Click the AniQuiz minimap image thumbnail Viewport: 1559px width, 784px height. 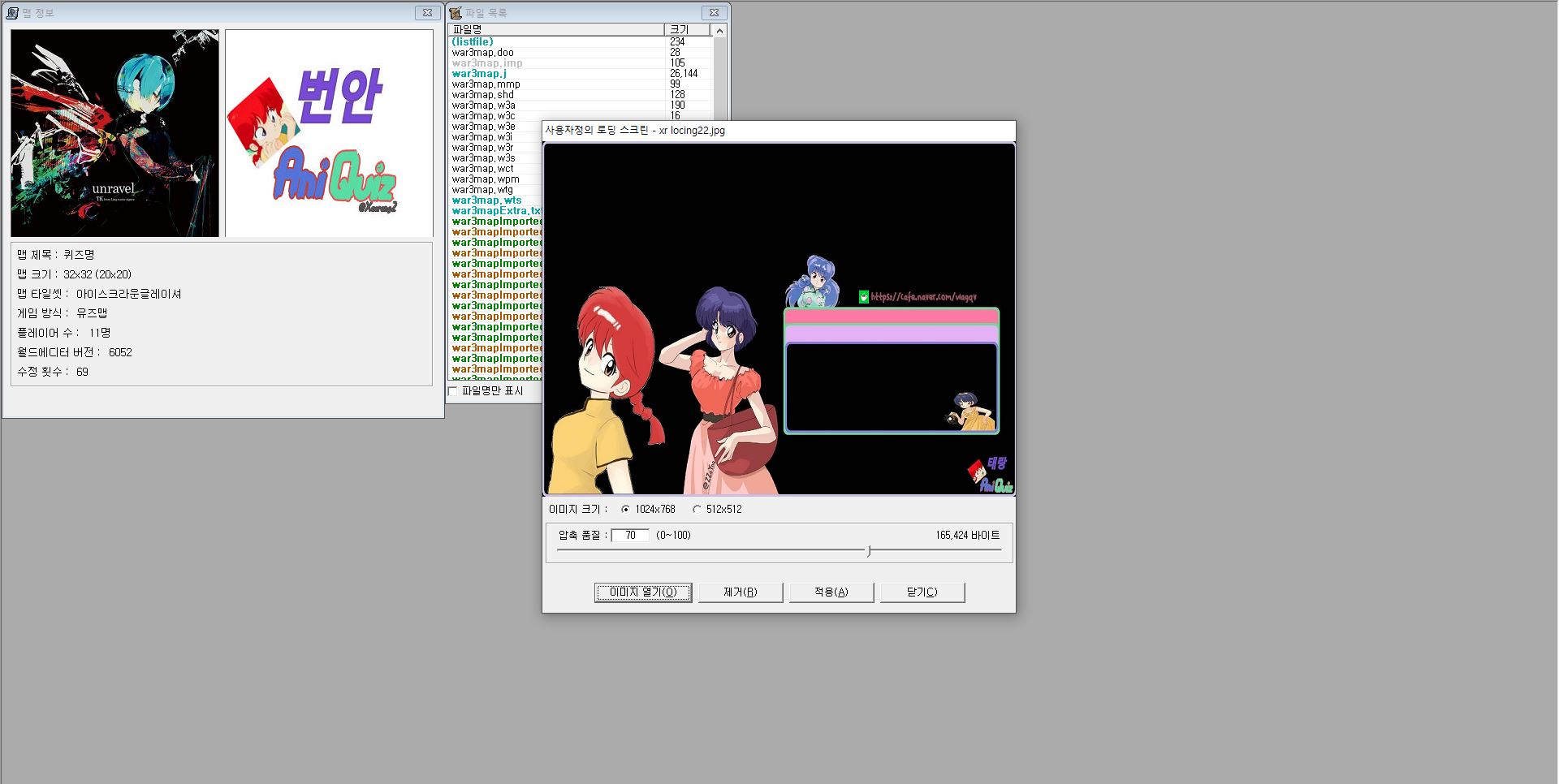pos(329,133)
